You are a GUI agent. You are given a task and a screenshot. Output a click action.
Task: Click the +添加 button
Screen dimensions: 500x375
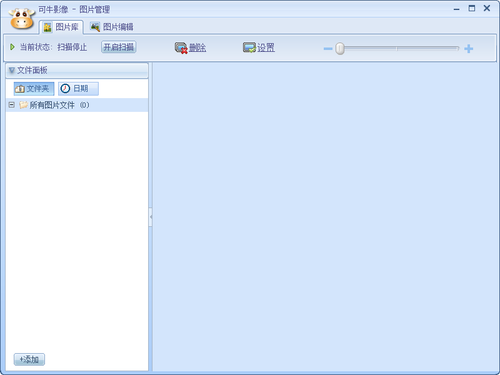(29, 359)
